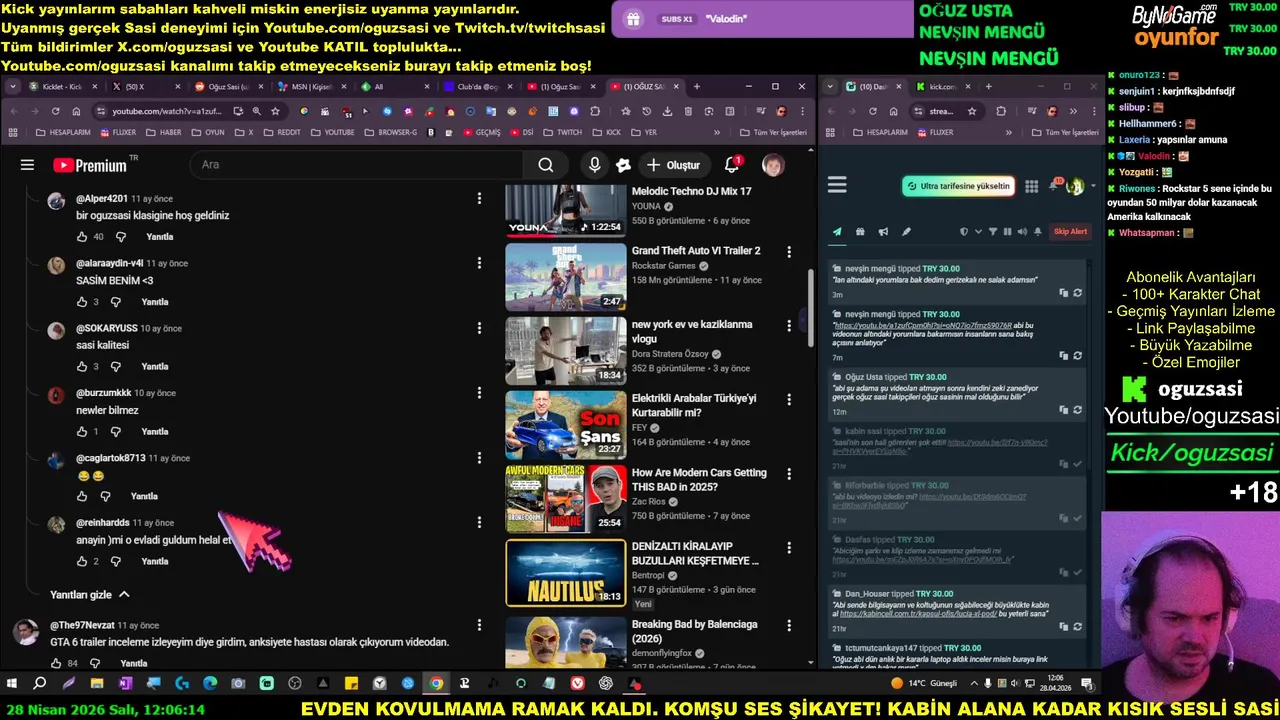Open the YouTube hamburger guide menu
The height and width of the screenshot is (720, 1280).
tap(27, 165)
